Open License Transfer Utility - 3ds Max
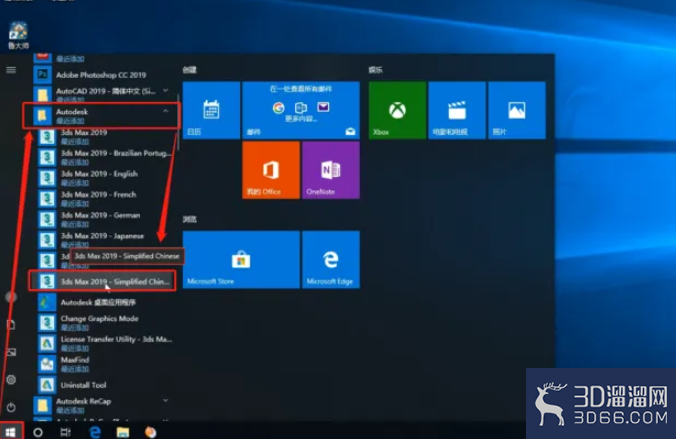The height and width of the screenshot is (439, 676). tap(106, 343)
